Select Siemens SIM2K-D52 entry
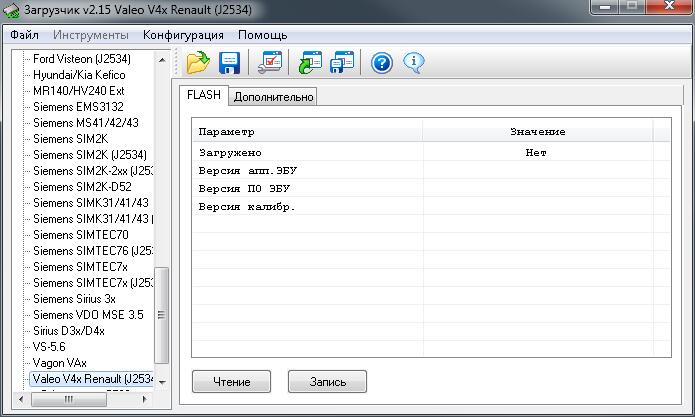 pyautogui.click(x=82, y=187)
